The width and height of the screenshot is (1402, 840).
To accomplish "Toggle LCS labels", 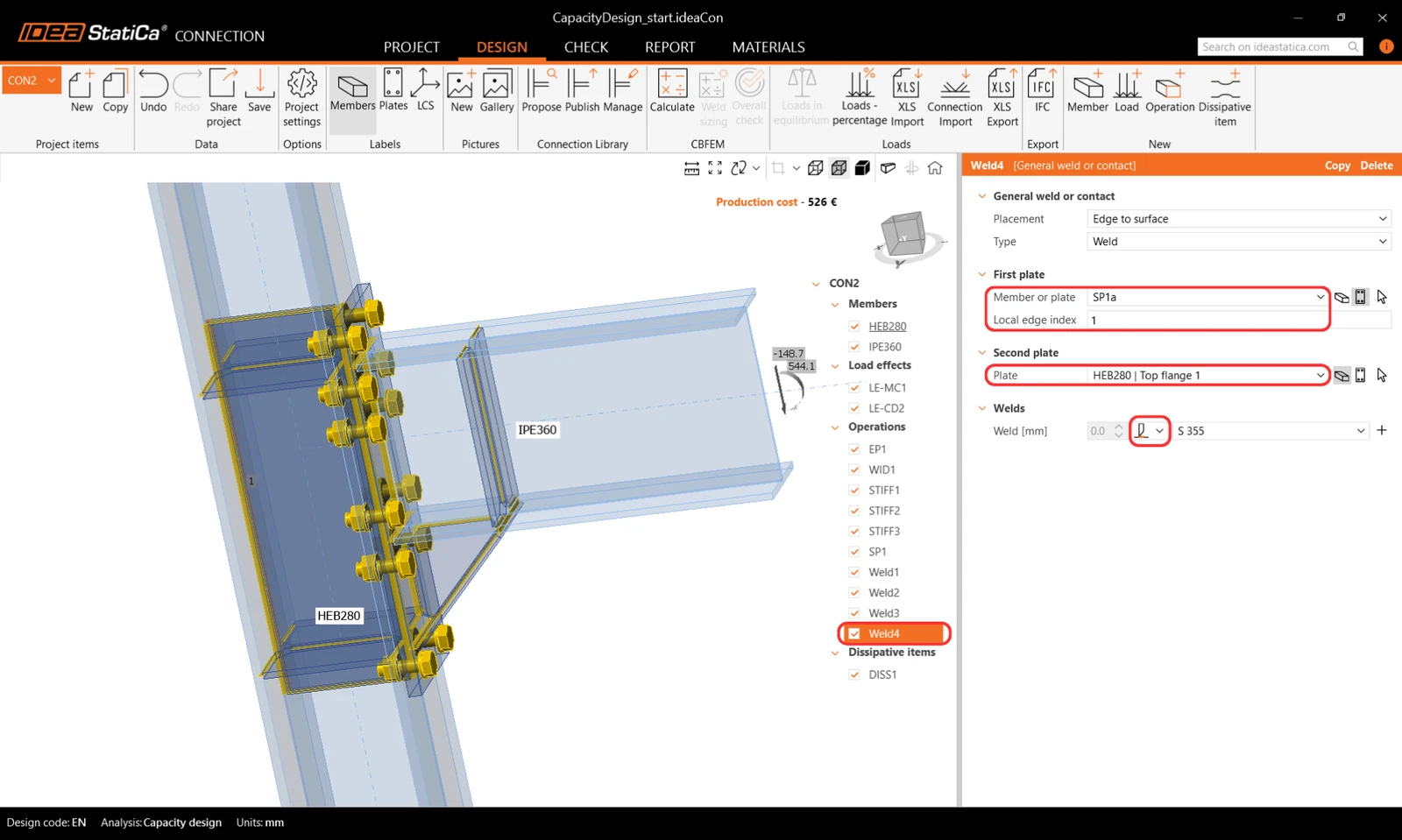I will [425, 91].
